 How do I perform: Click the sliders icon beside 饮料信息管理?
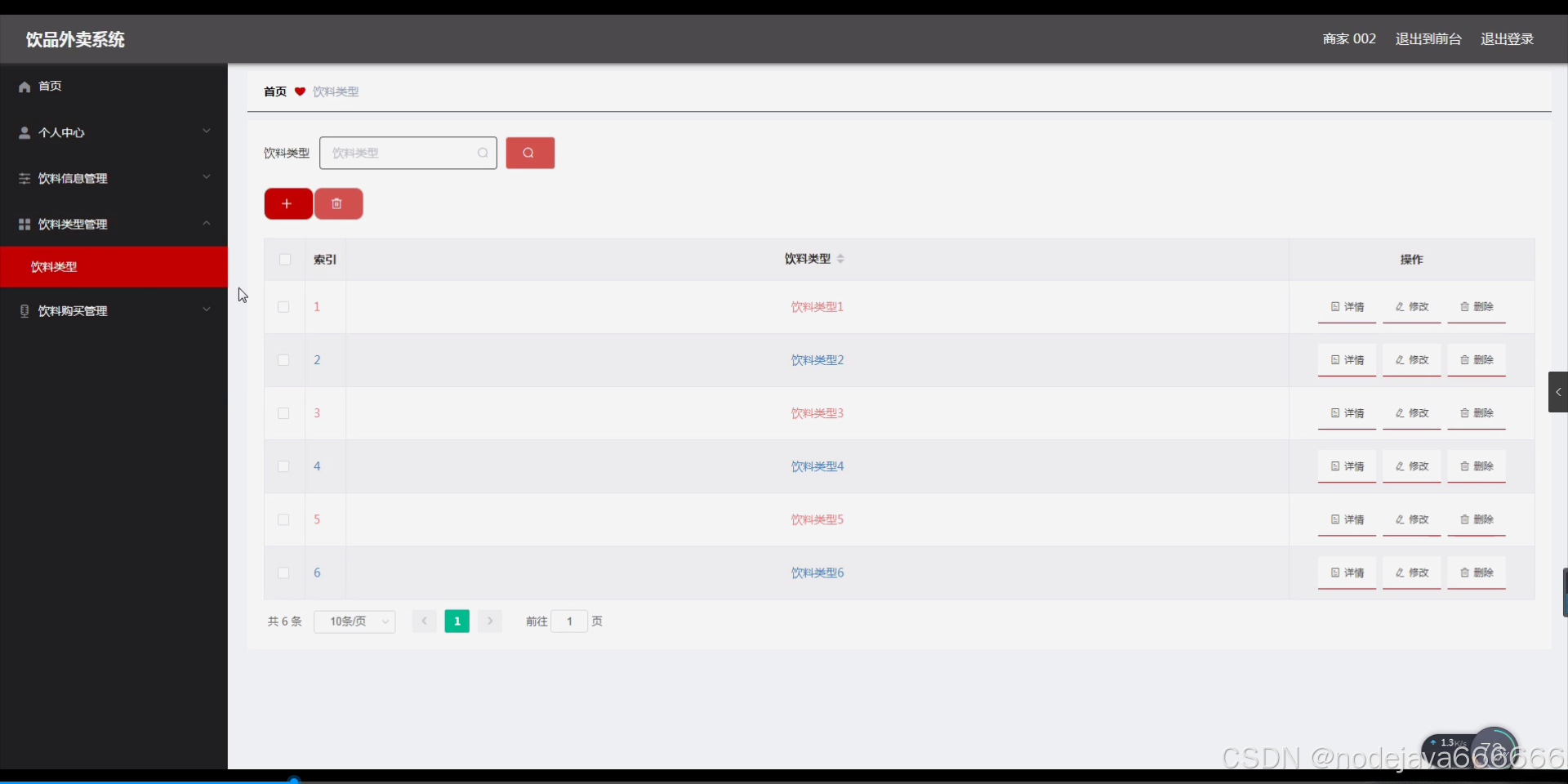24,178
